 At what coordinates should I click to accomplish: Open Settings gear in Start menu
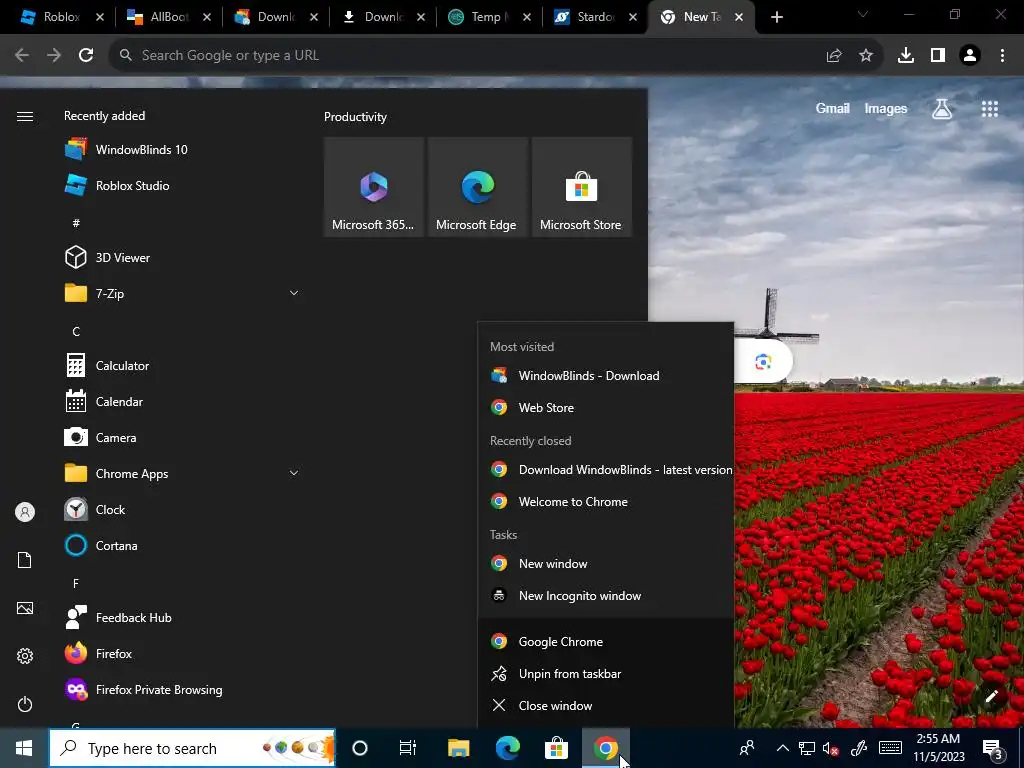coord(25,656)
